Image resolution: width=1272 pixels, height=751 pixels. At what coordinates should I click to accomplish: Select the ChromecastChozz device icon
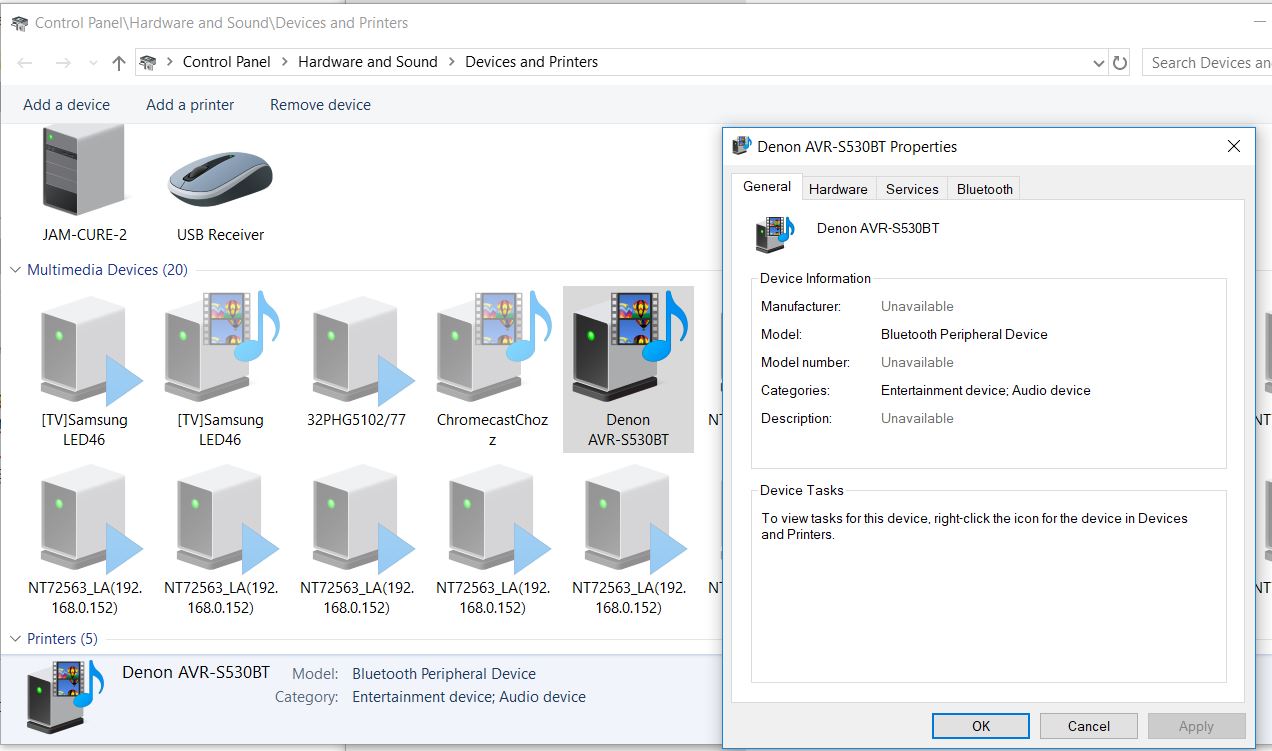pyautogui.click(x=493, y=347)
